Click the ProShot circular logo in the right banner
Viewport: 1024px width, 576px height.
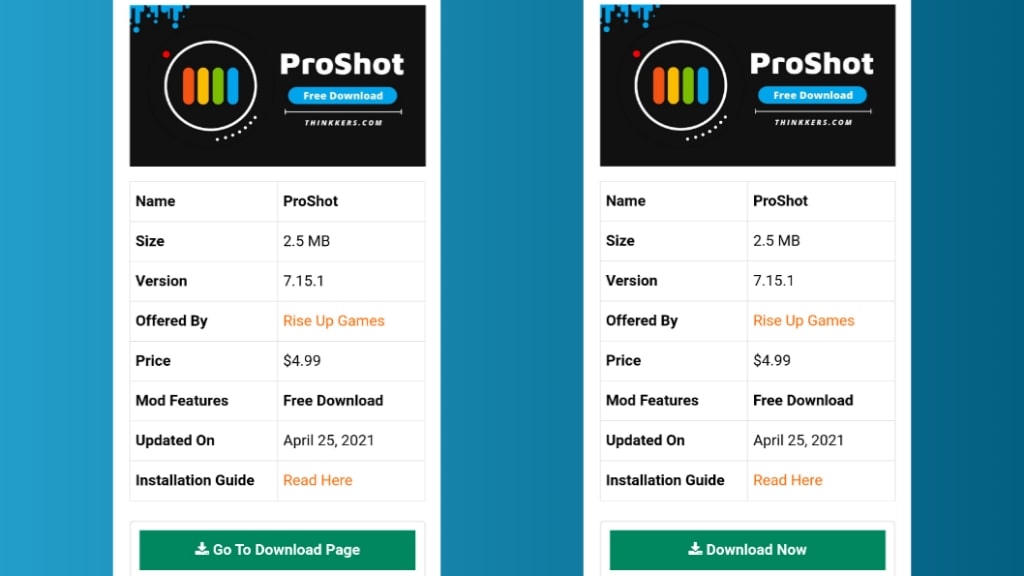(680, 85)
